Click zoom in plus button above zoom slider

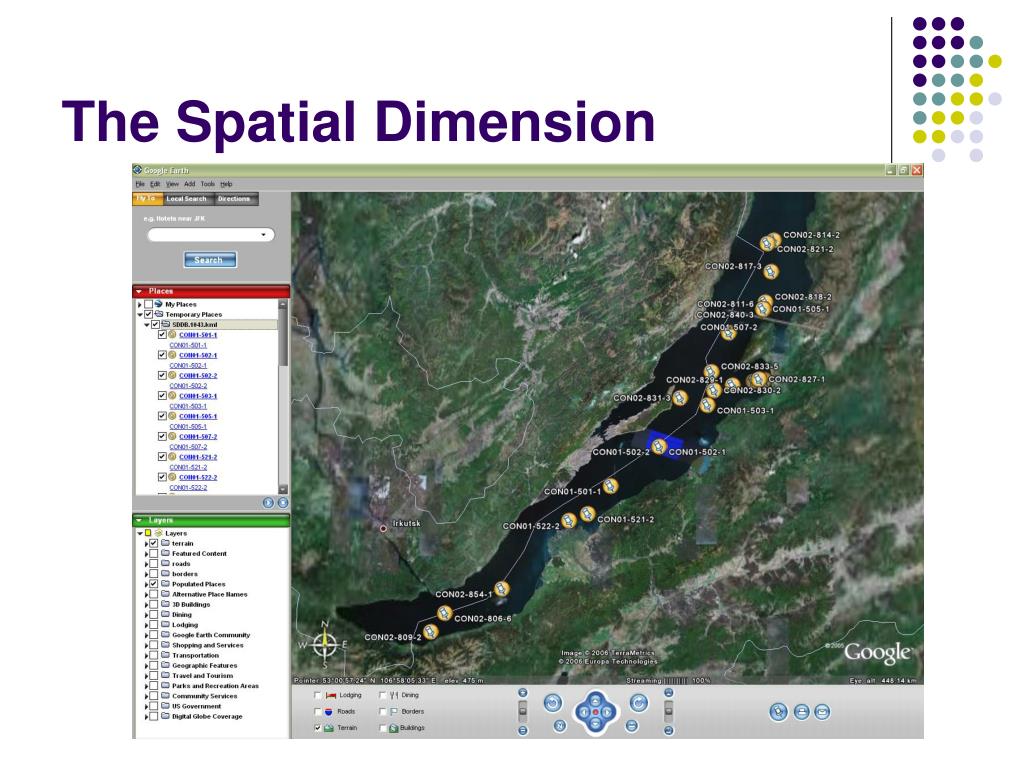tap(522, 693)
